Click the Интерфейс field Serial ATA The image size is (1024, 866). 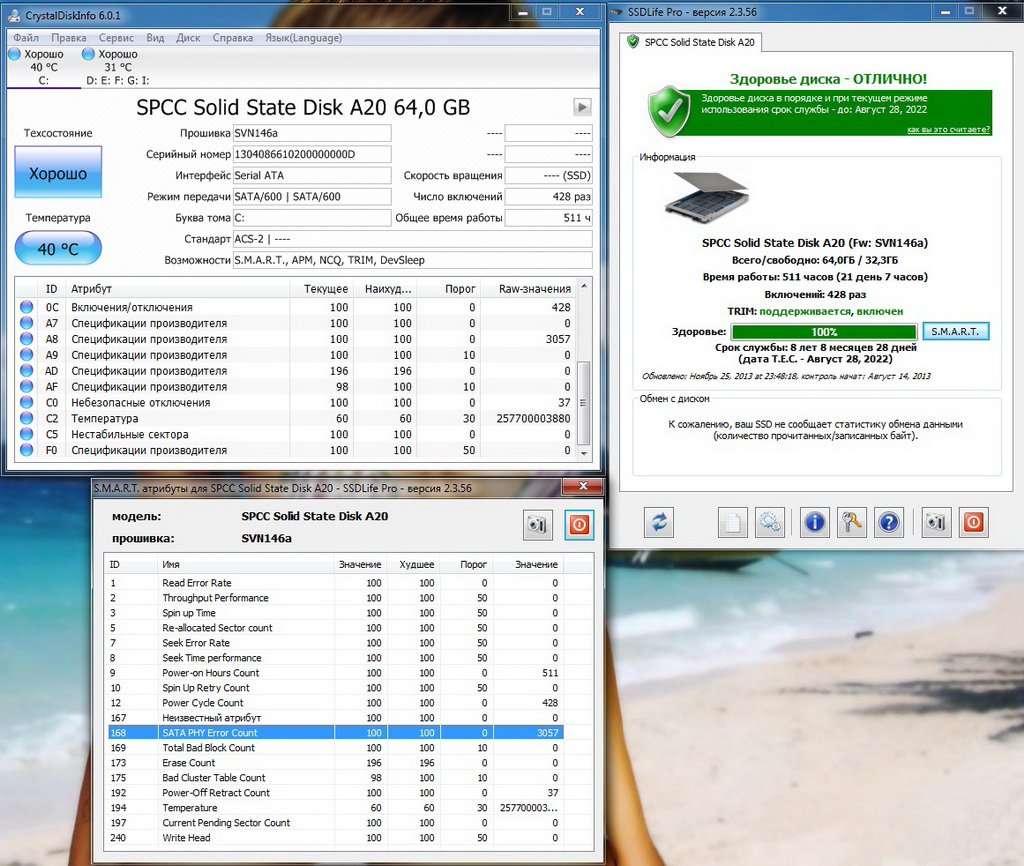pos(312,175)
